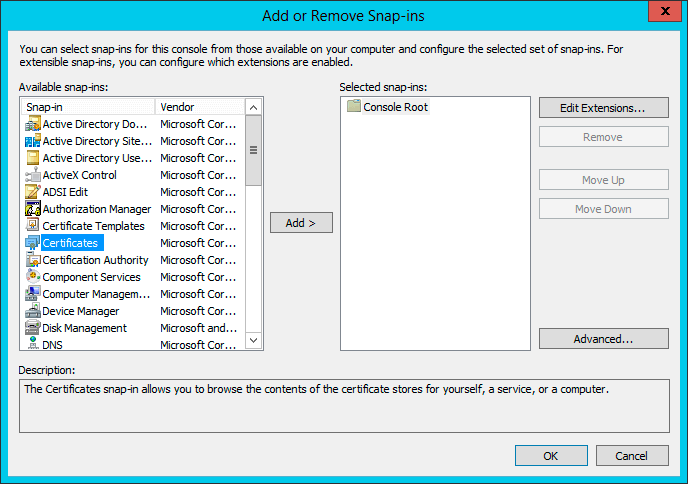
Task: Click the Authorization Manager snap-in icon
Action: click(33, 209)
